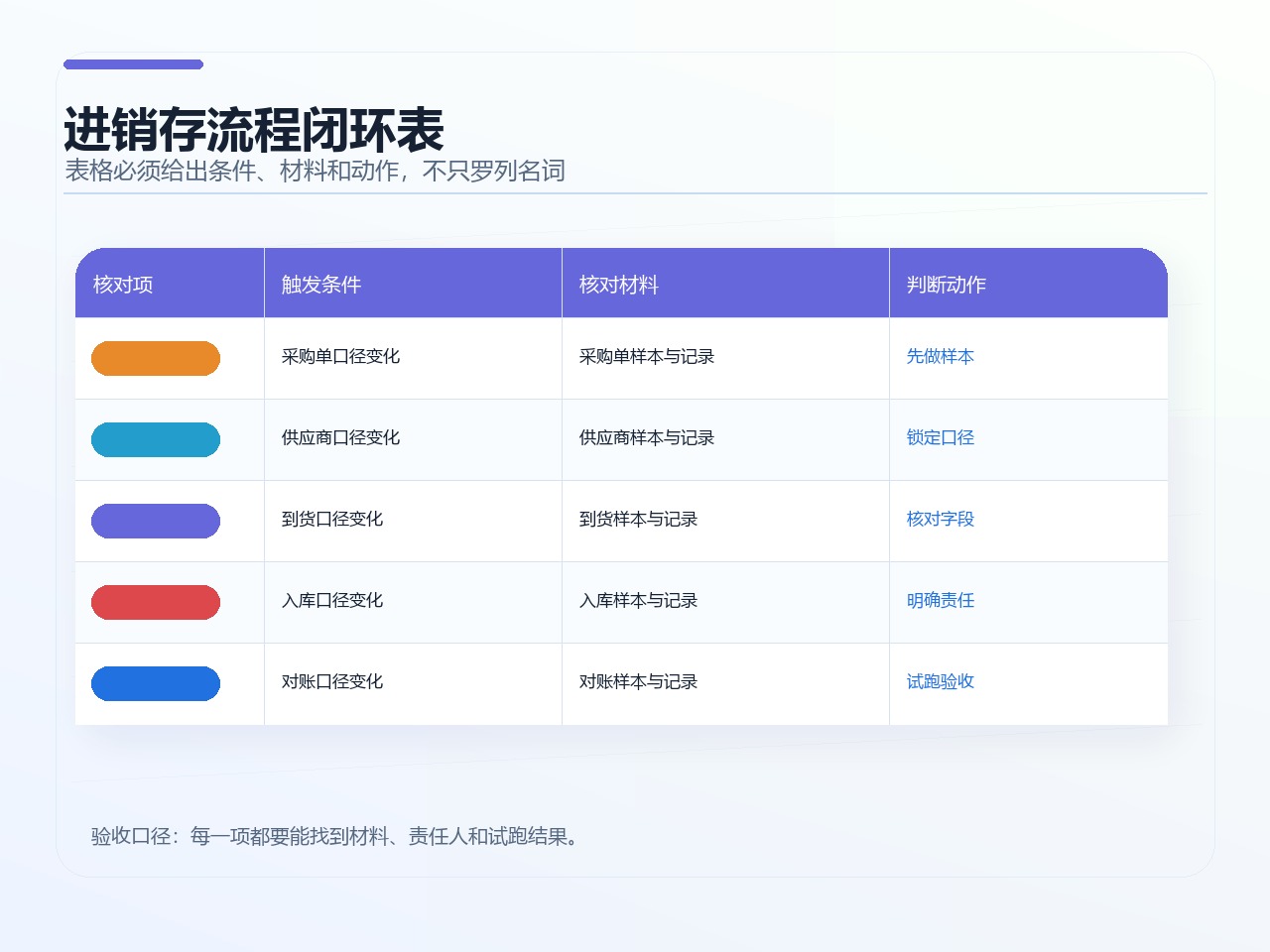Select the cell 到货口径变化
The height and width of the screenshot is (952, 1270).
pyautogui.click(x=413, y=521)
